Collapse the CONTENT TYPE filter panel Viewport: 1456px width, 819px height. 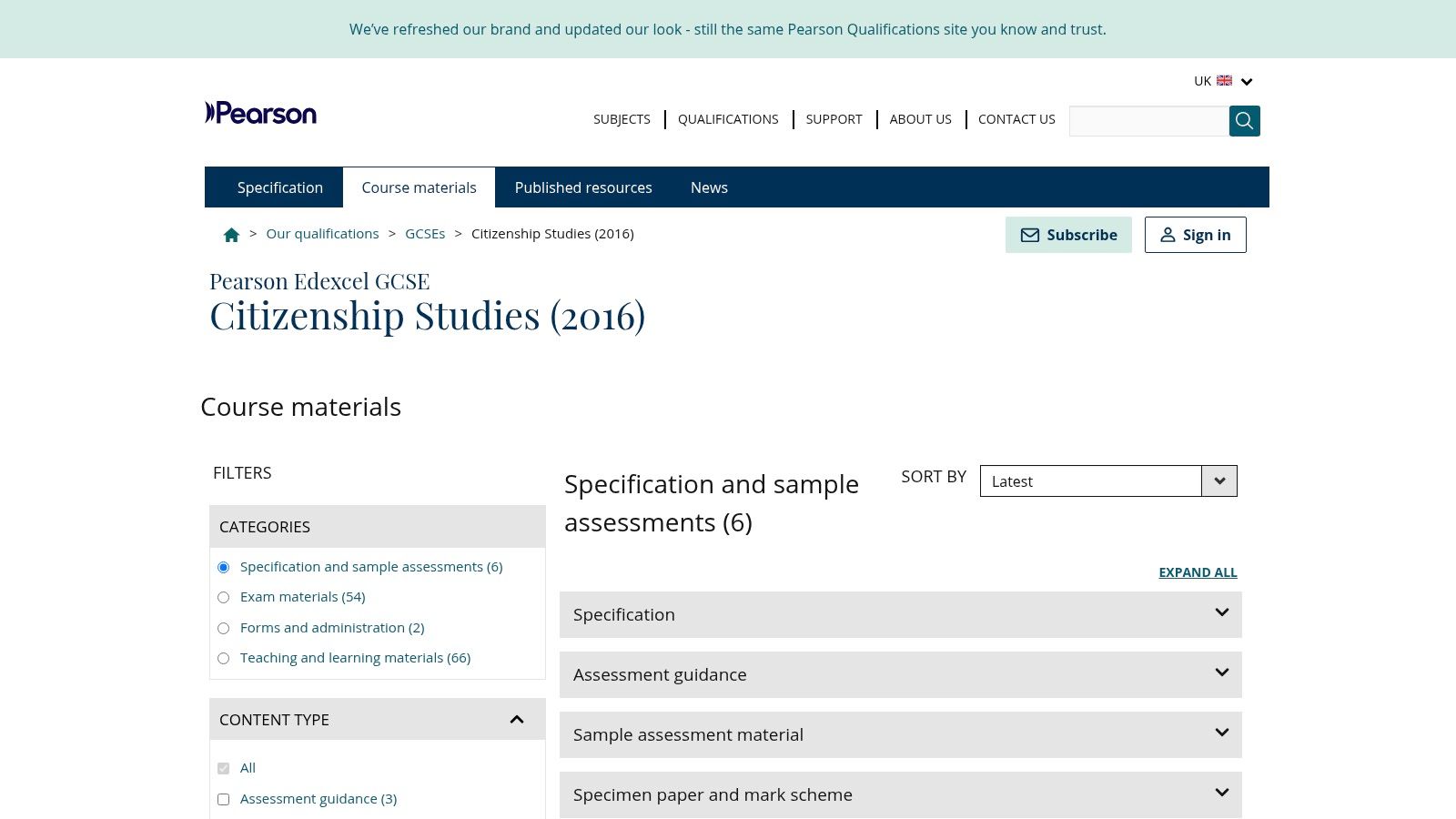pyautogui.click(x=517, y=720)
